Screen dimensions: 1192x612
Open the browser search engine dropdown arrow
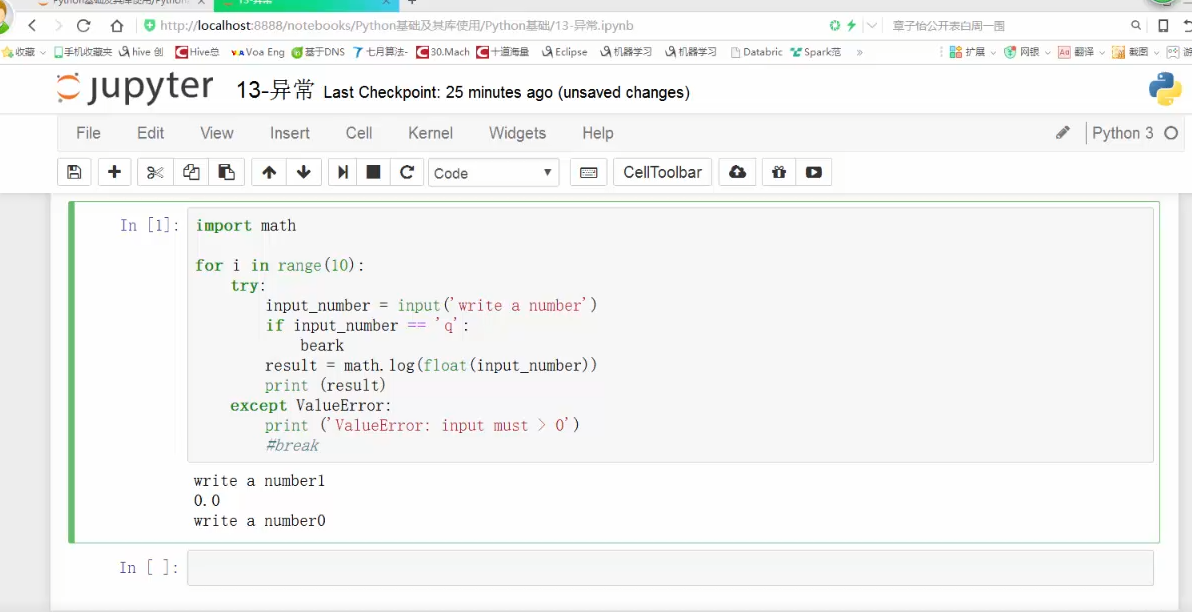(872, 25)
